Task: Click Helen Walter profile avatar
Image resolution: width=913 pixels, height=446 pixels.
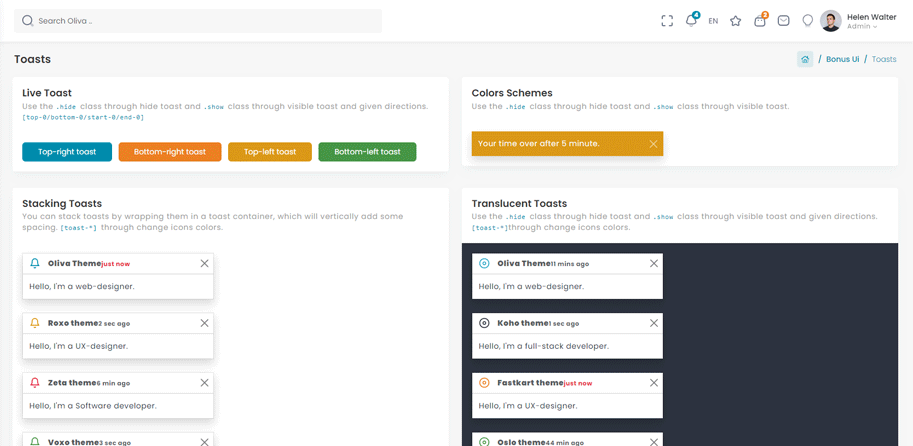Action: point(830,21)
